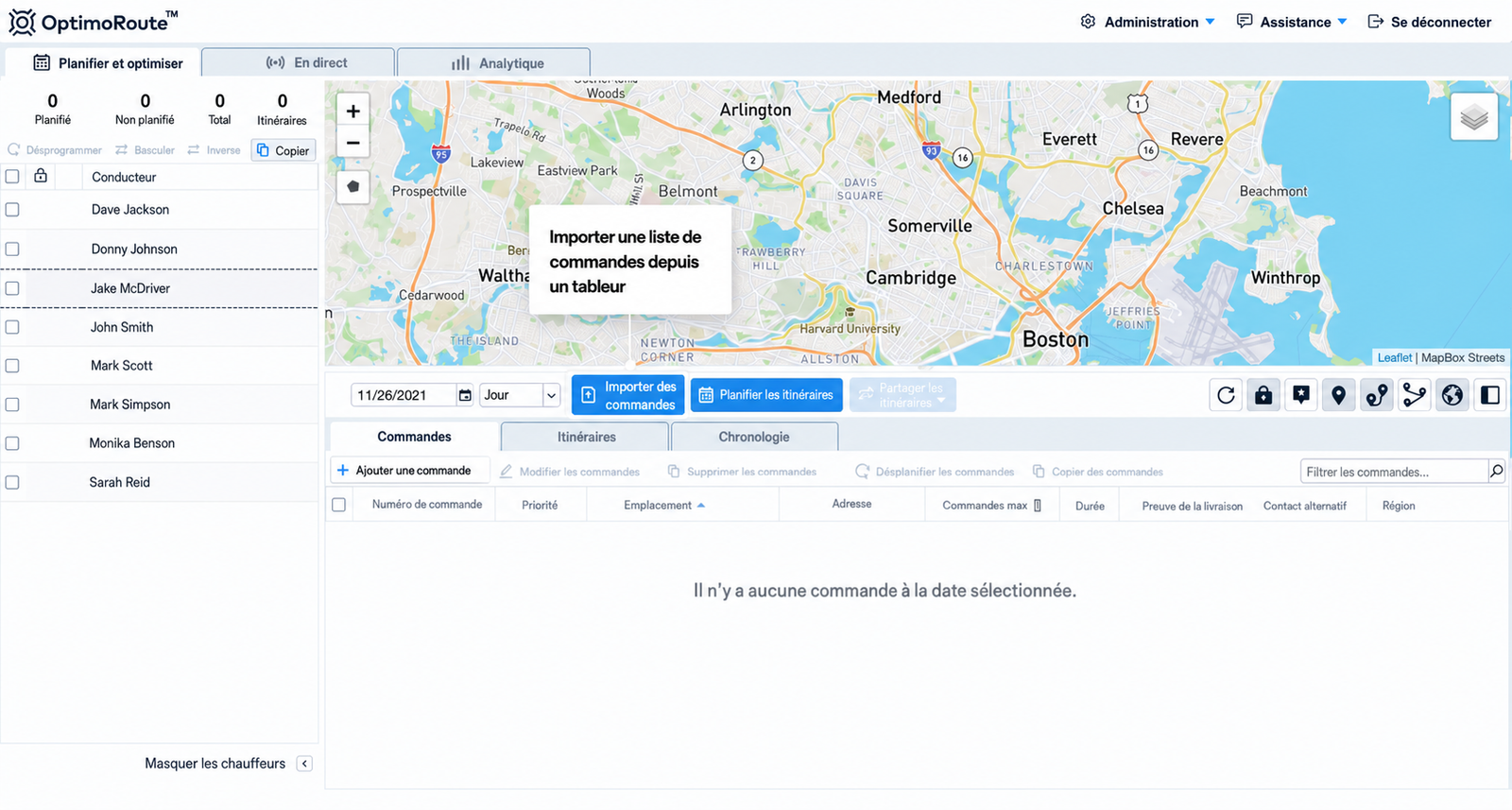Open the Leaflet attribution link
The height and width of the screenshot is (810, 1512).
pyautogui.click(x=1394, y=357)
